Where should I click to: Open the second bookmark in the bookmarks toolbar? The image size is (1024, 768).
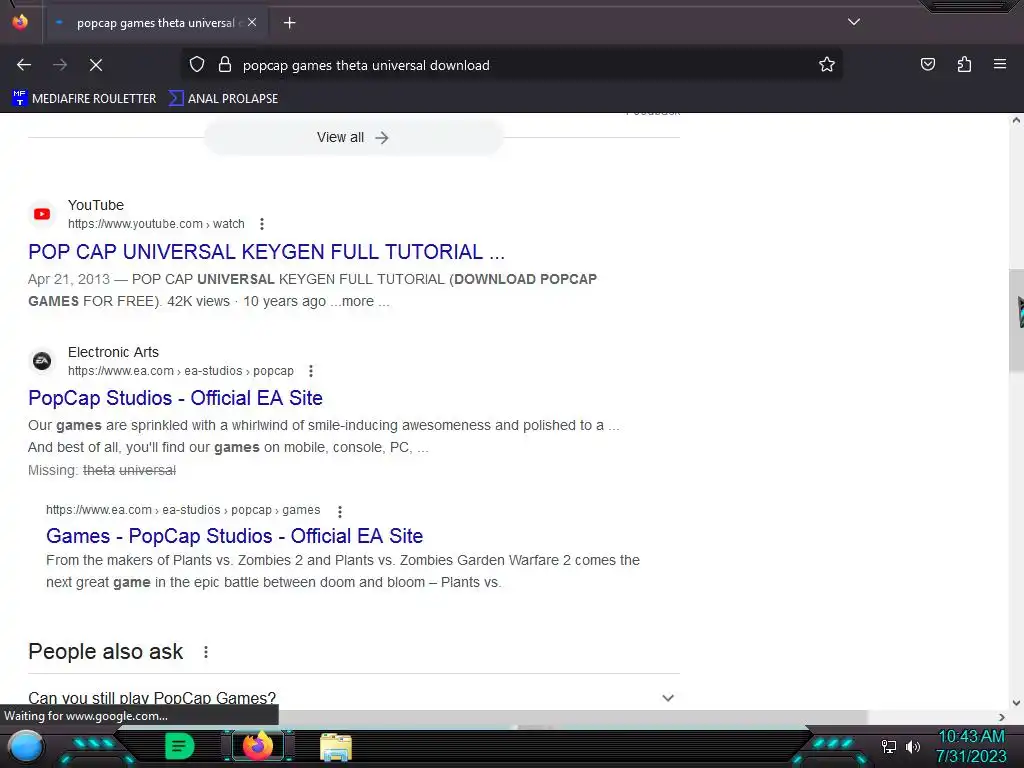point(223,99)
